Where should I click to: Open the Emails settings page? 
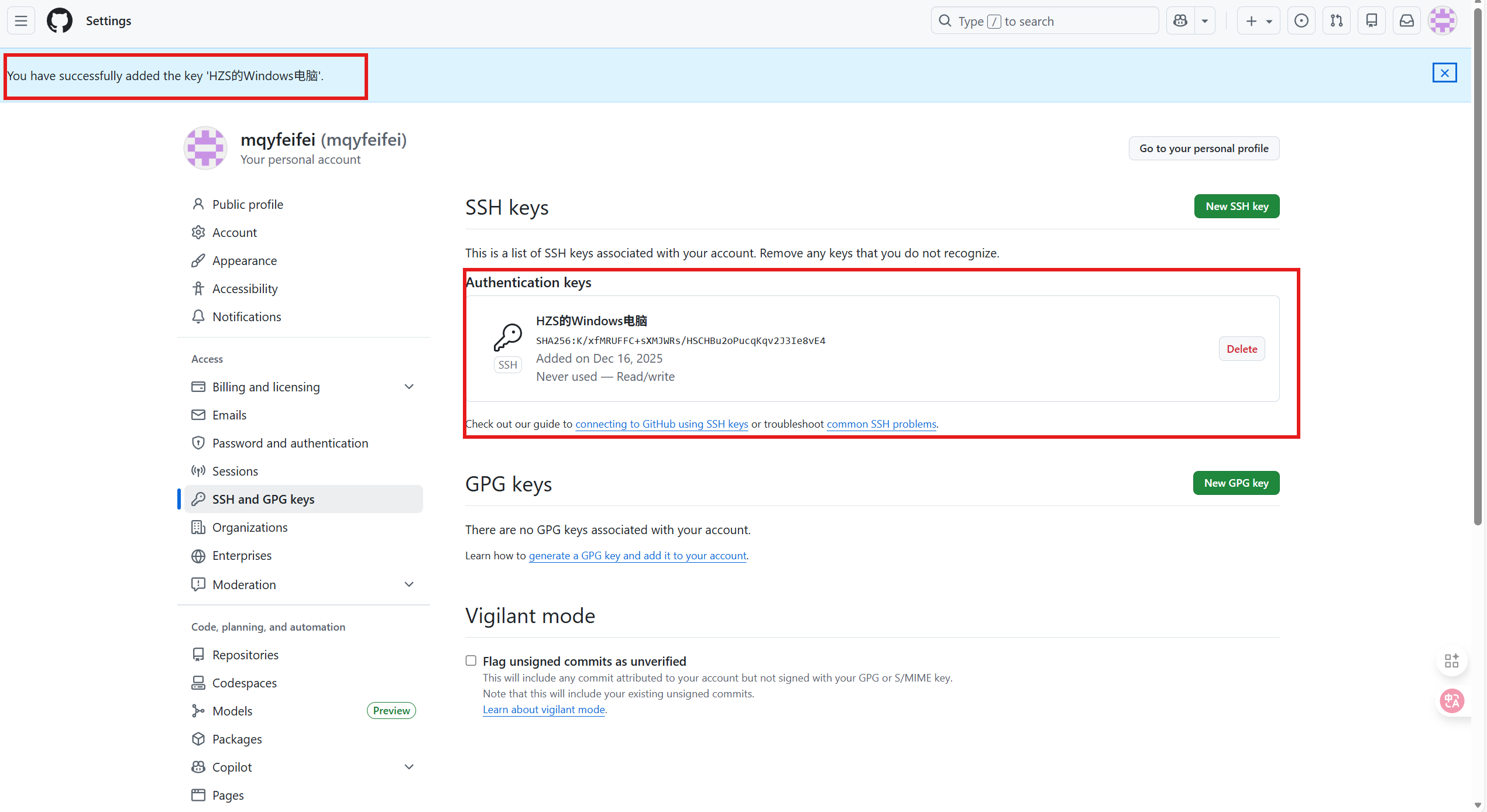pyautogui.click(x=229, y=415)
